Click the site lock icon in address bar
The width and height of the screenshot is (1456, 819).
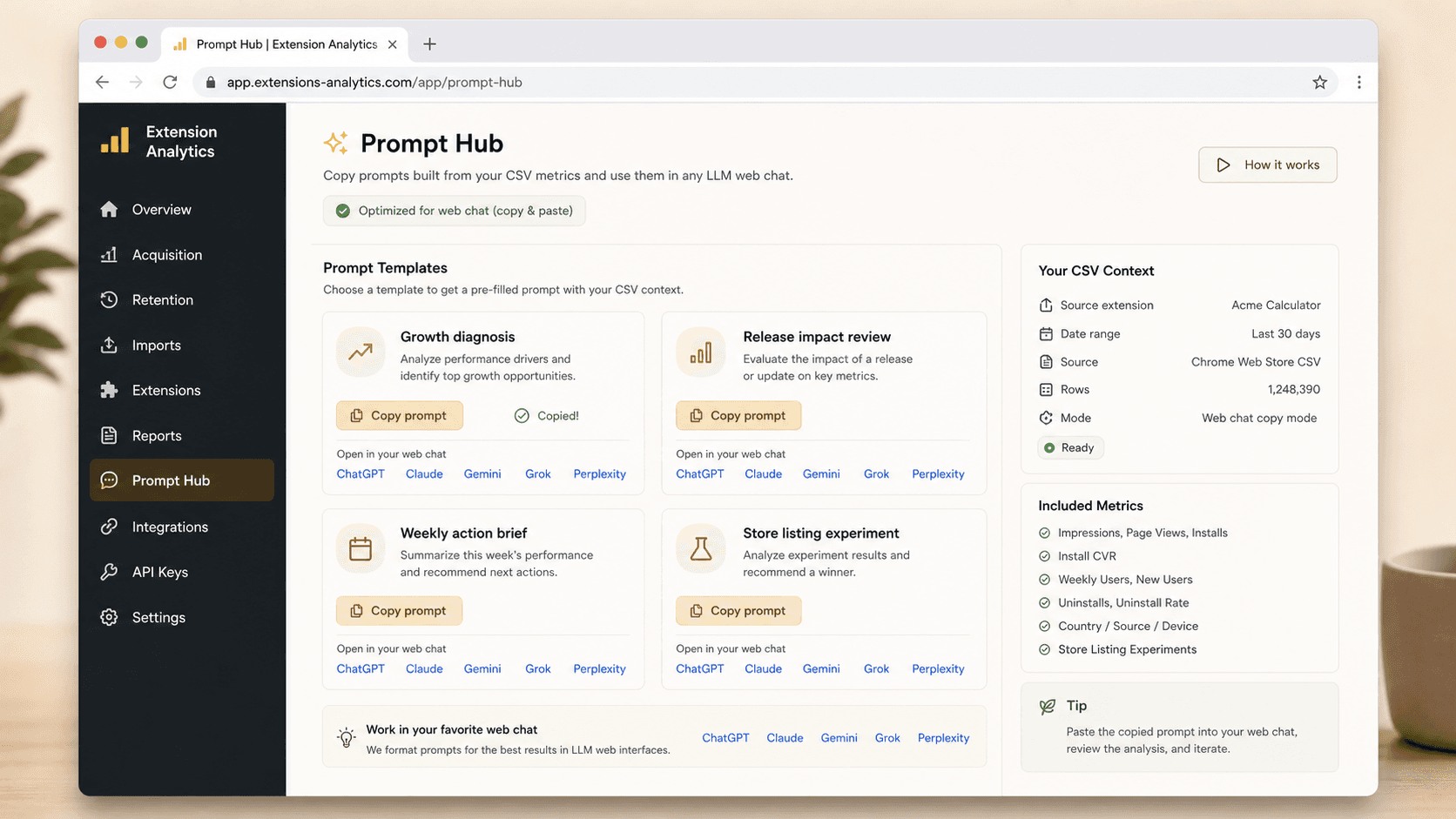pos(211,83)
